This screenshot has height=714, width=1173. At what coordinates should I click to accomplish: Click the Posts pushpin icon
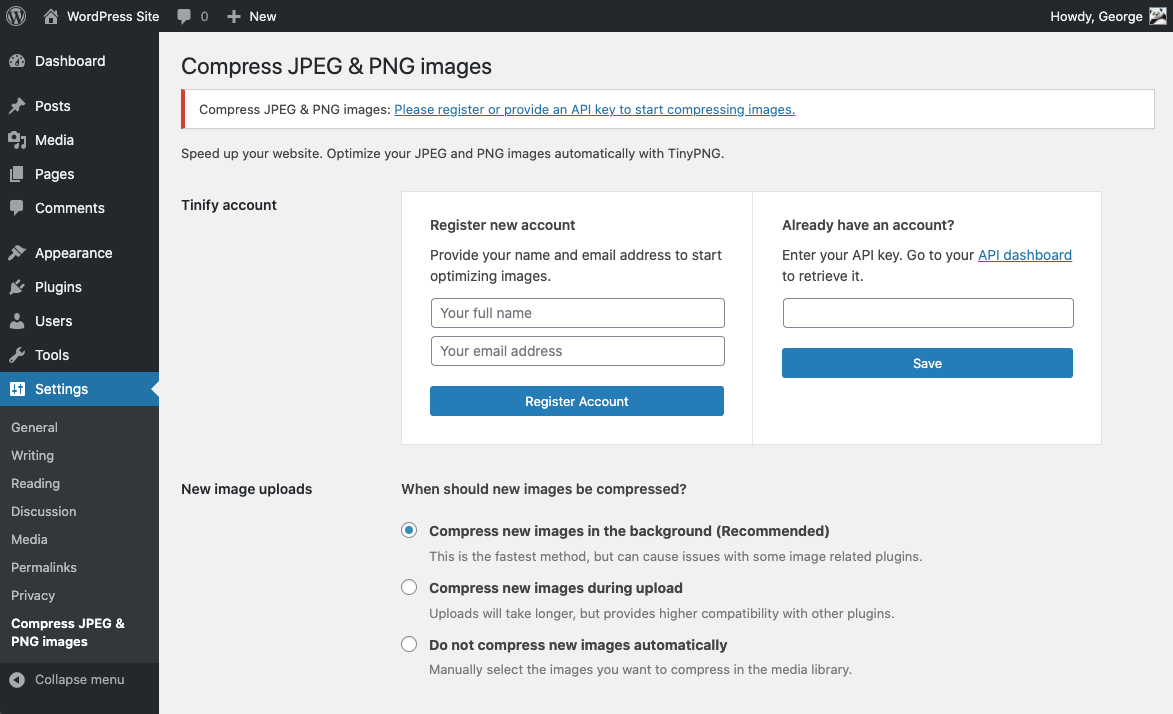[17, 106]
